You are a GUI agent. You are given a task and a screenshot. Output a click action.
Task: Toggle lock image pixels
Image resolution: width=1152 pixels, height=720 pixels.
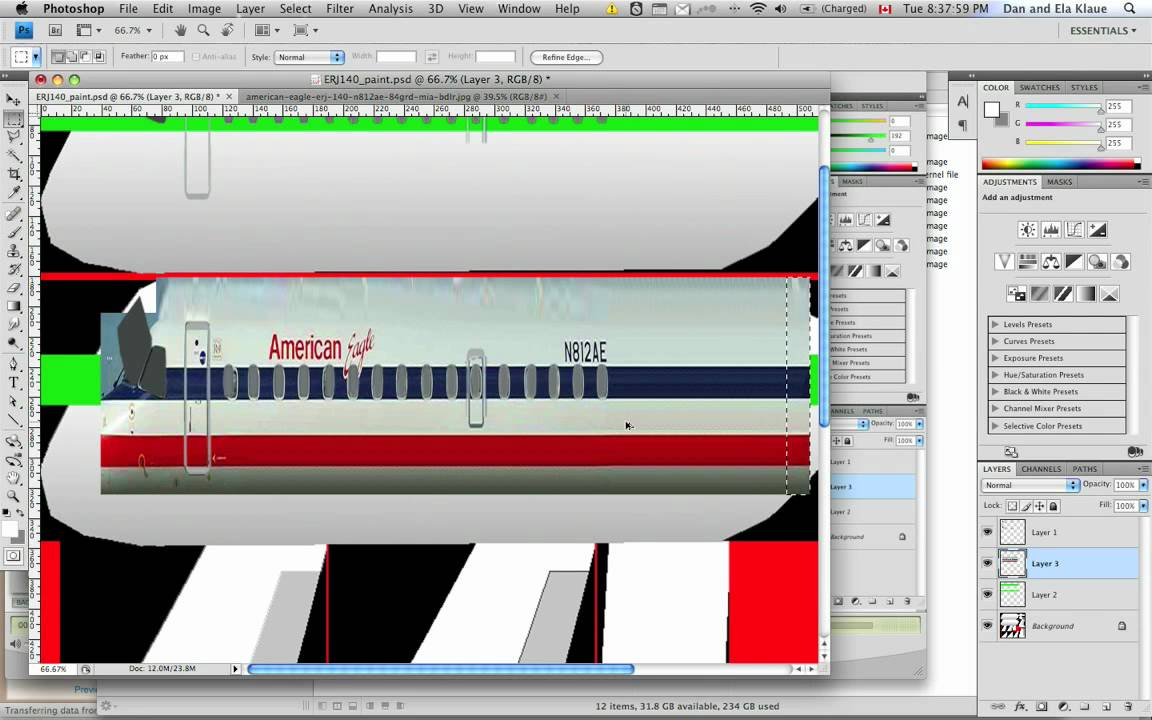(1026, 506)
